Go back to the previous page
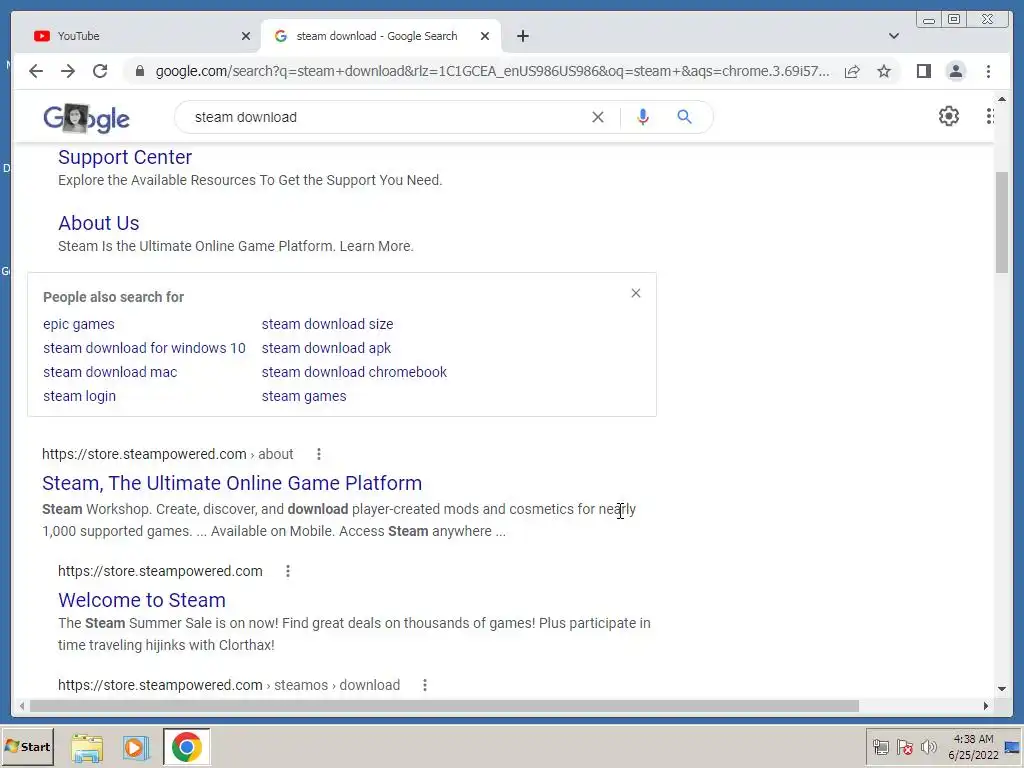Viewport: 1024px width, 768px height. [36, 71]
